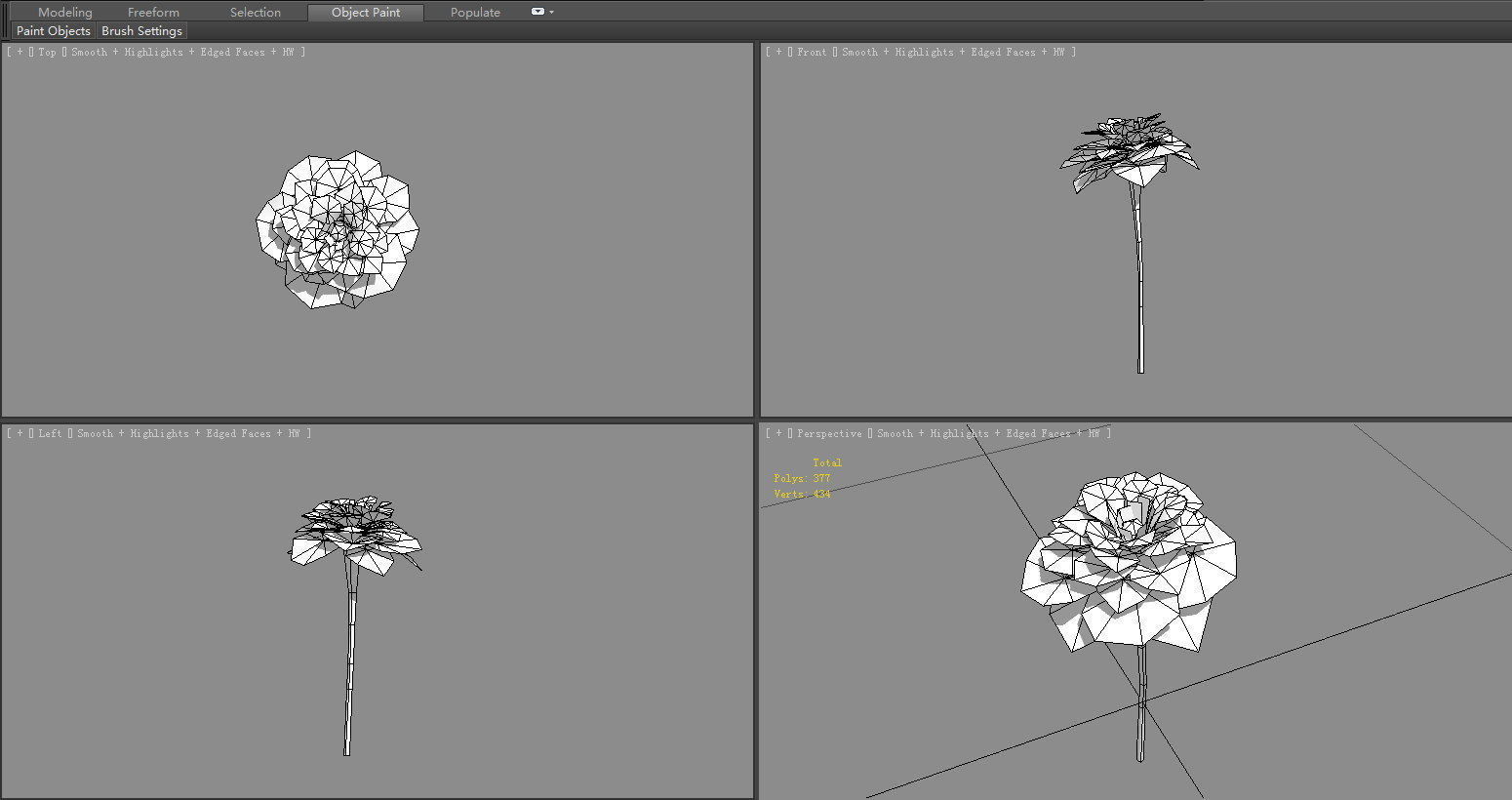The height and width of the screenshot is (800, 1512).
Task: Open Top viewport Smooth + Highlights shading menu
Action: tap(183, 53)
